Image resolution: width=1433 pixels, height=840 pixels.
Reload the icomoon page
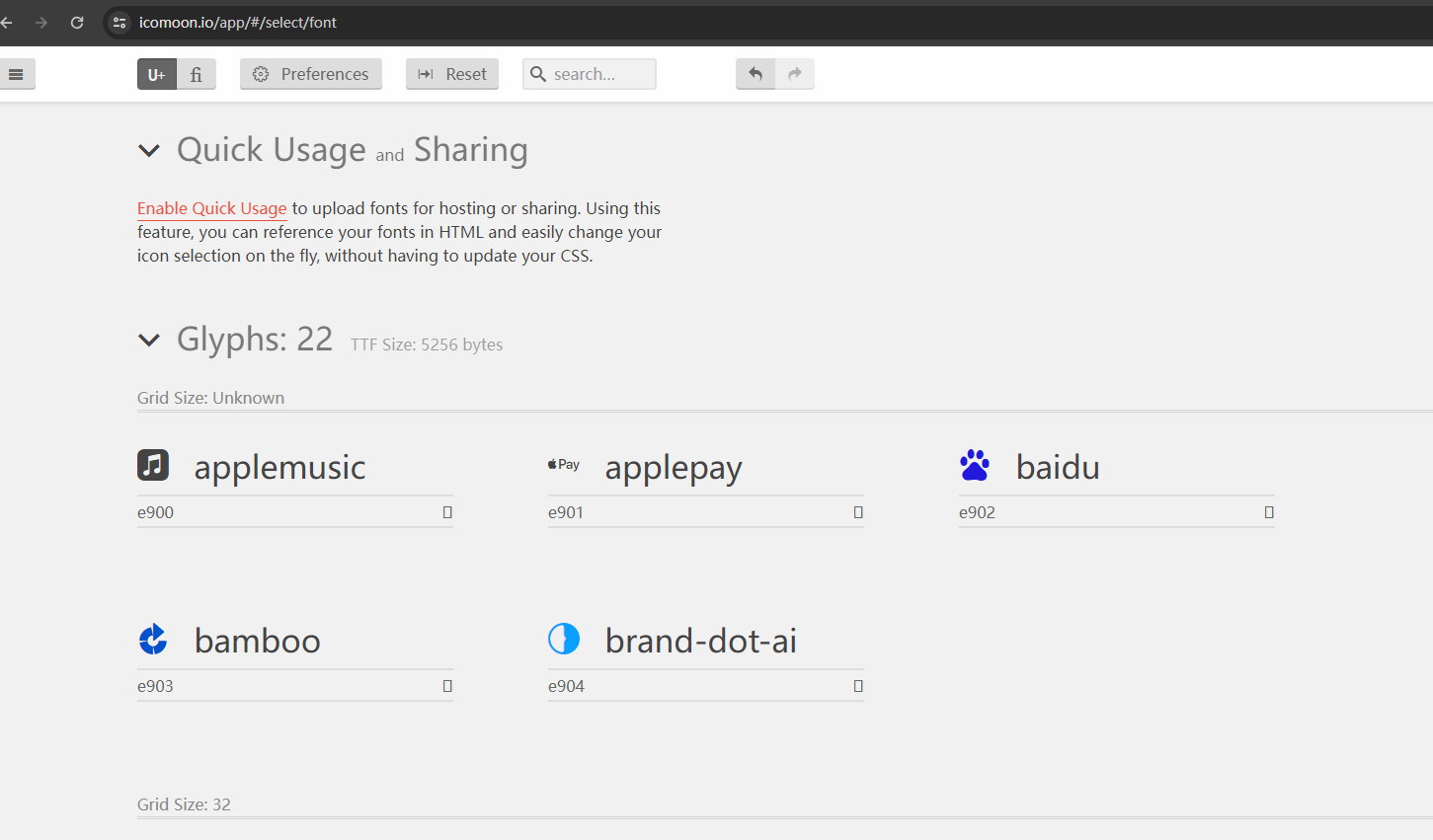click(77, 22)
